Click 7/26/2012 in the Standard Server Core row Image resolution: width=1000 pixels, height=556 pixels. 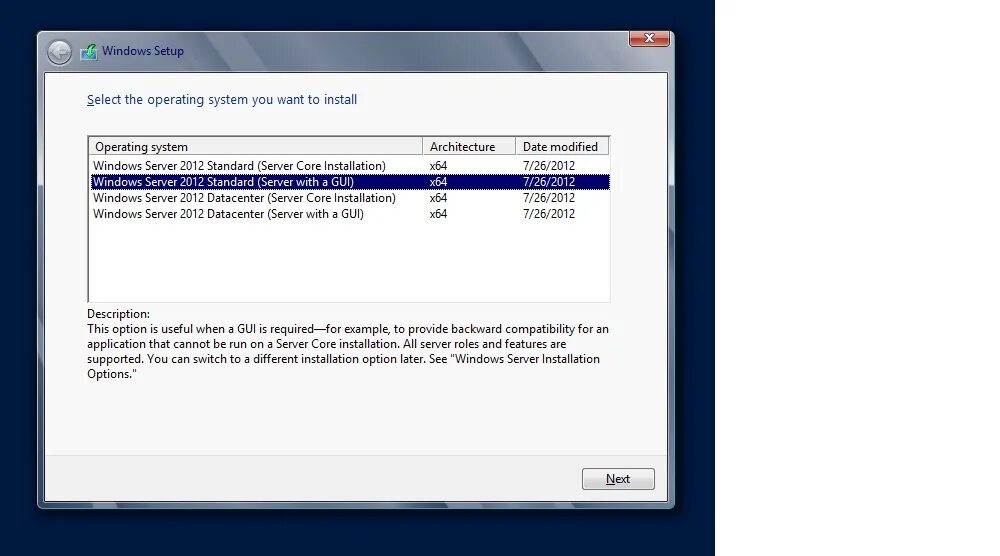[548, 166]
